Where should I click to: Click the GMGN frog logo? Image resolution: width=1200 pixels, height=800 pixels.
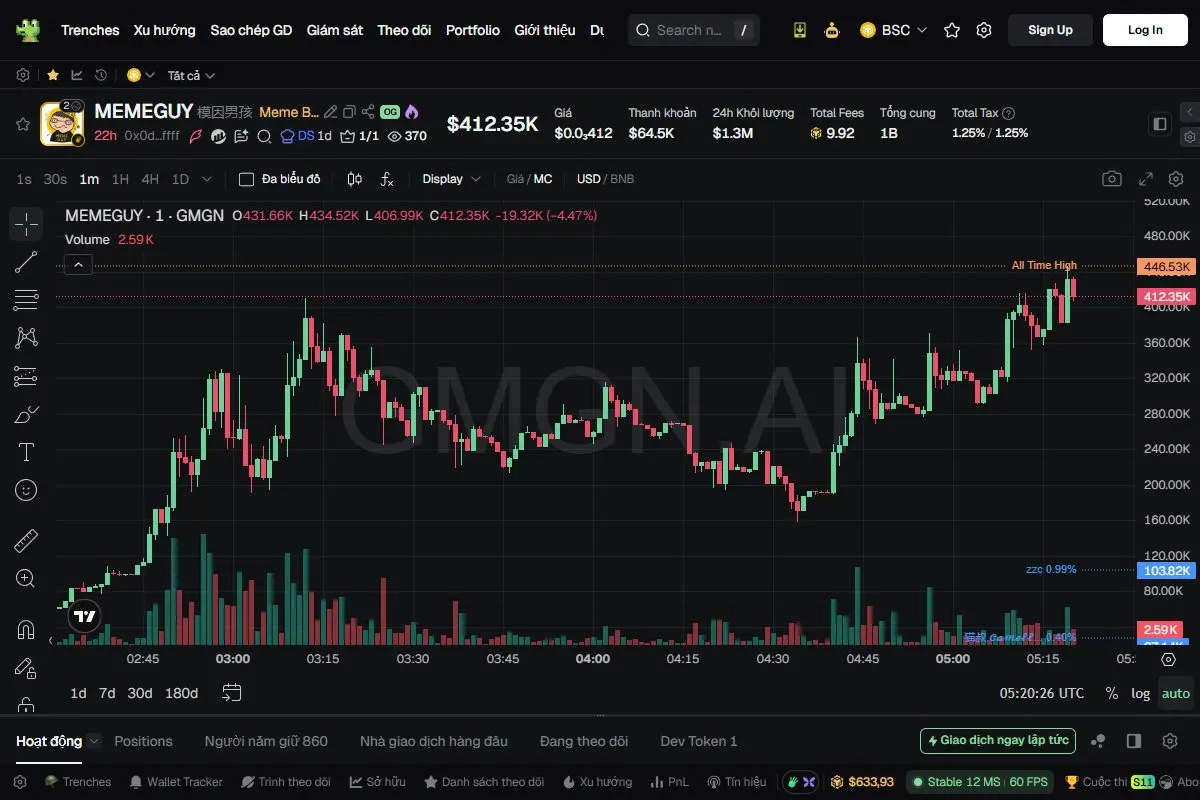[x=27, y=30]
